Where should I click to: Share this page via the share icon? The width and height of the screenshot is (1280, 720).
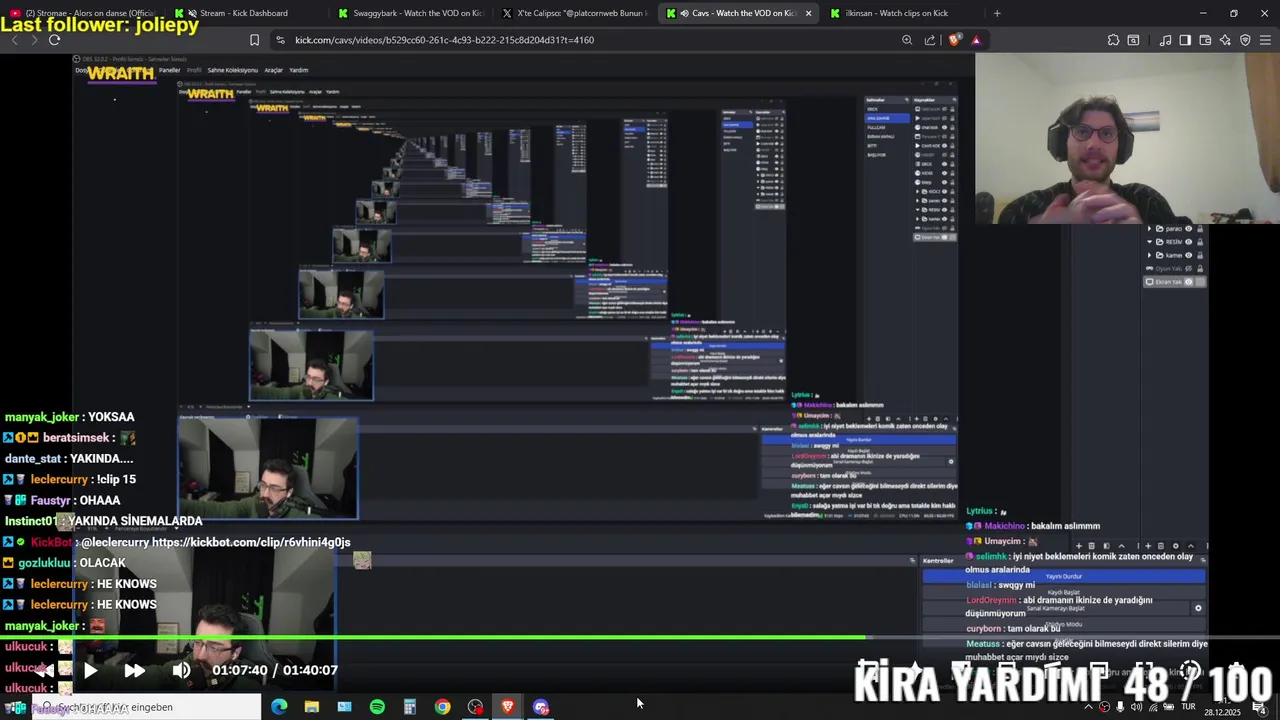pos(930,40)
